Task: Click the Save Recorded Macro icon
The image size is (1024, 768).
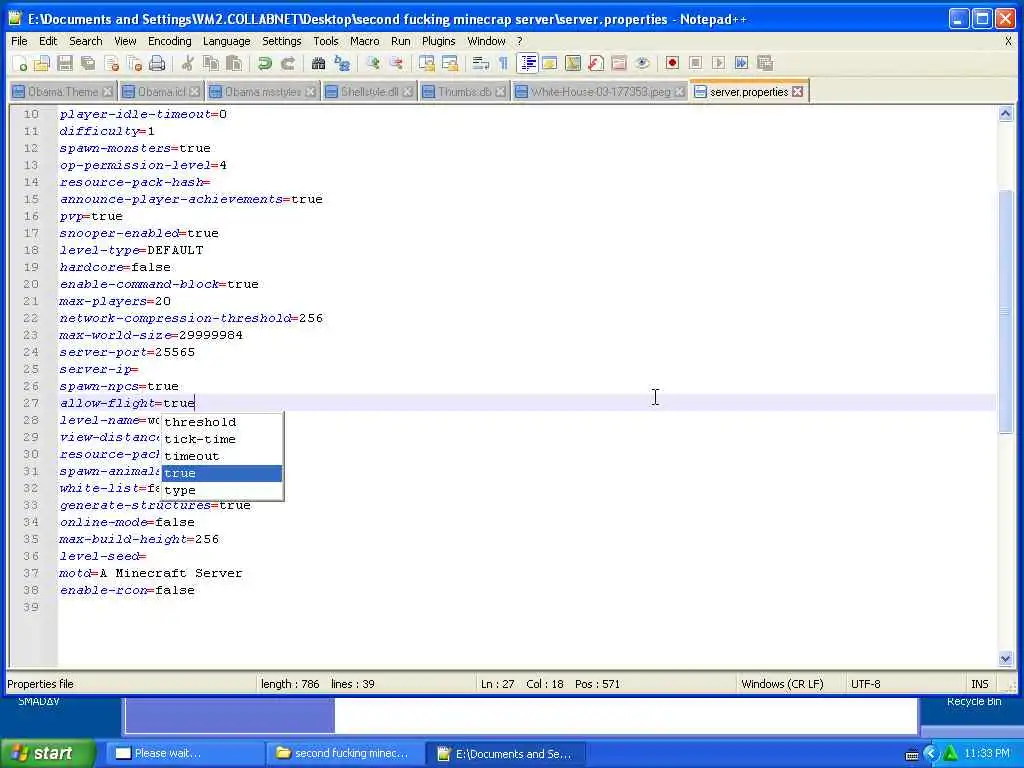Action: click(765, 63)
